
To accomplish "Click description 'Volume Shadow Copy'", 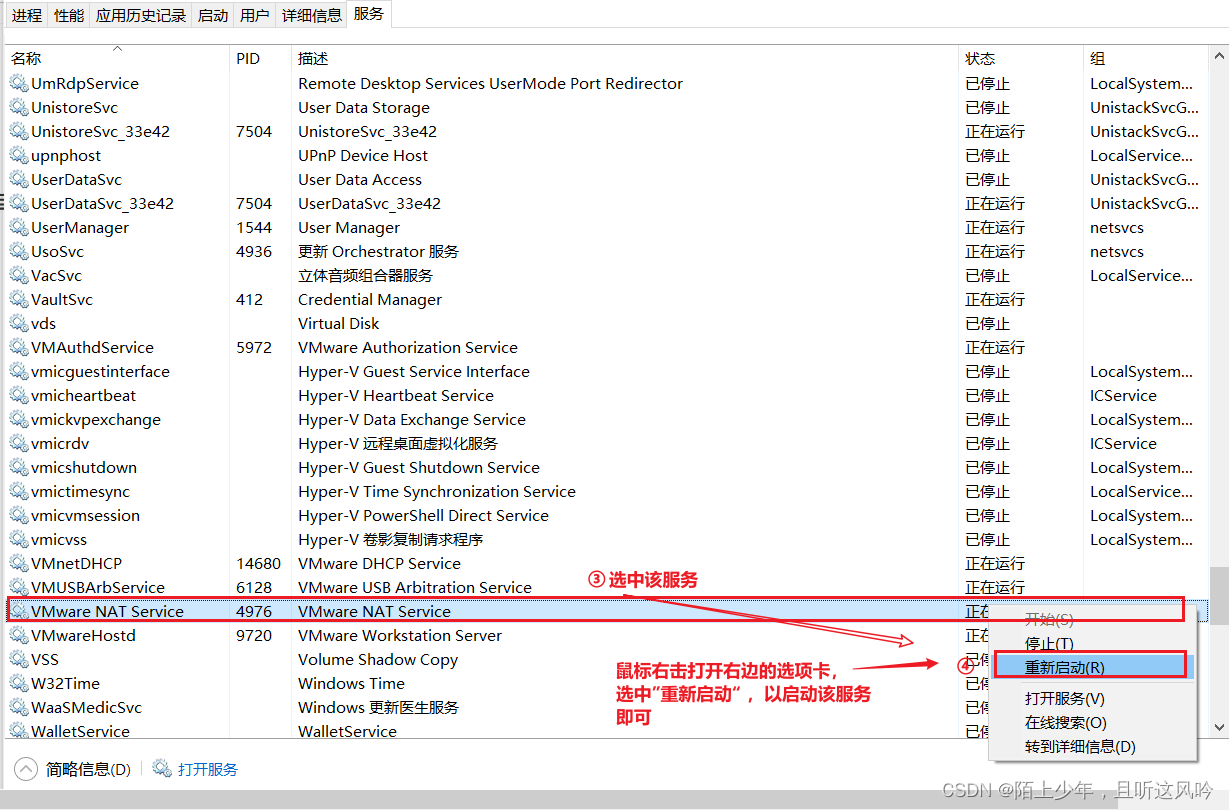I will pos(378,660).
